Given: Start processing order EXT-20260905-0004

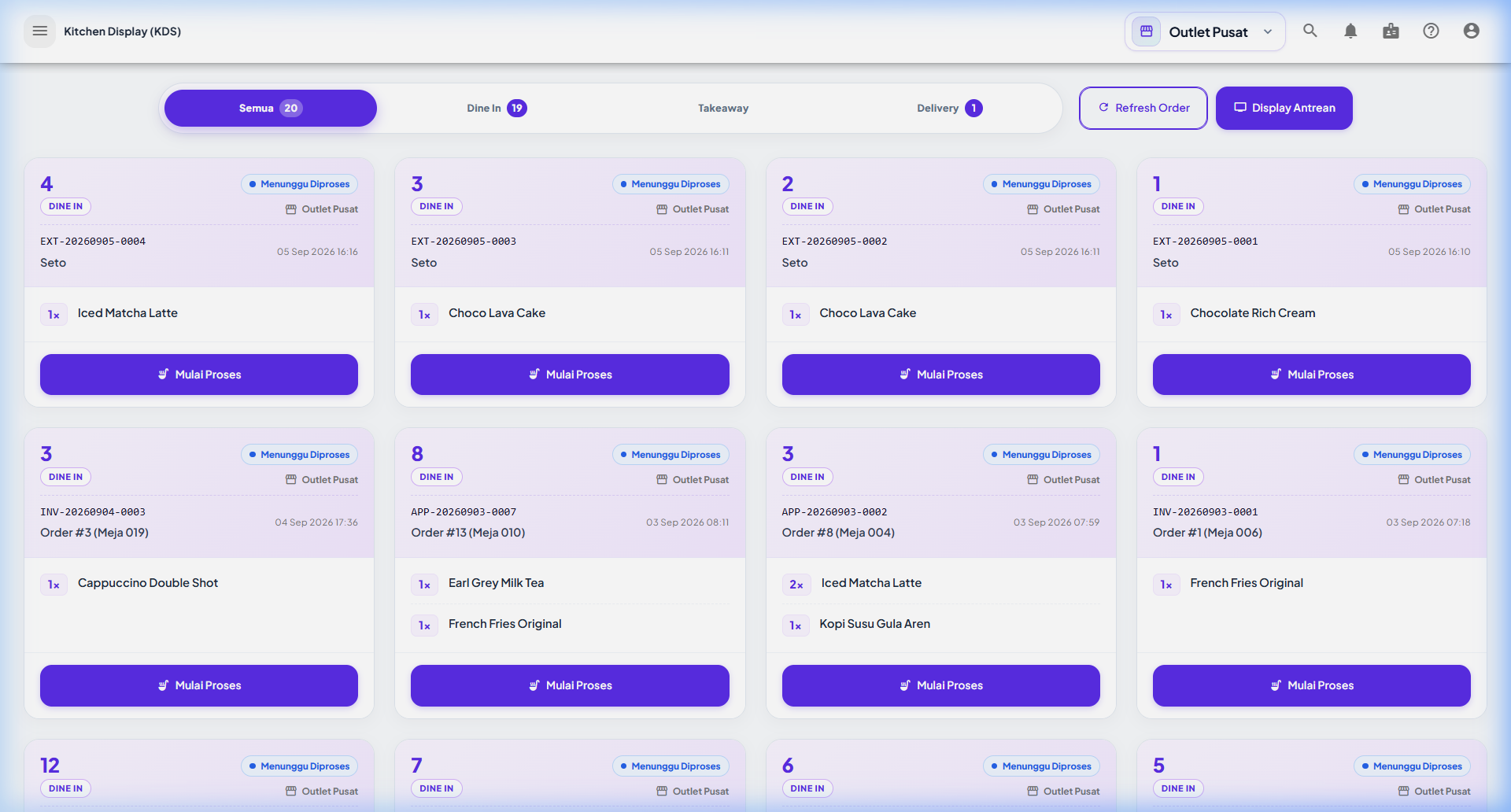Looking at the screenshot, I should (x=199, y=375).
